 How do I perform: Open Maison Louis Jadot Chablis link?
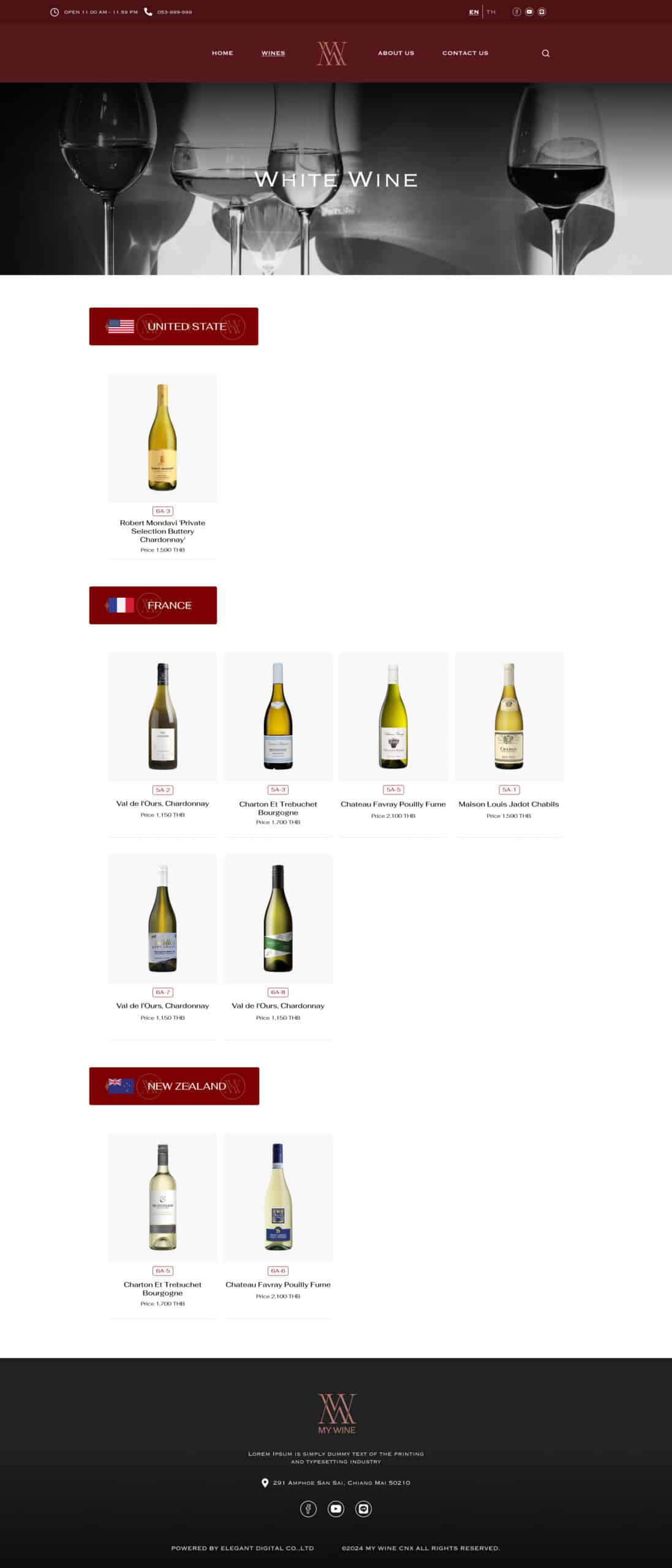(508, 804)
